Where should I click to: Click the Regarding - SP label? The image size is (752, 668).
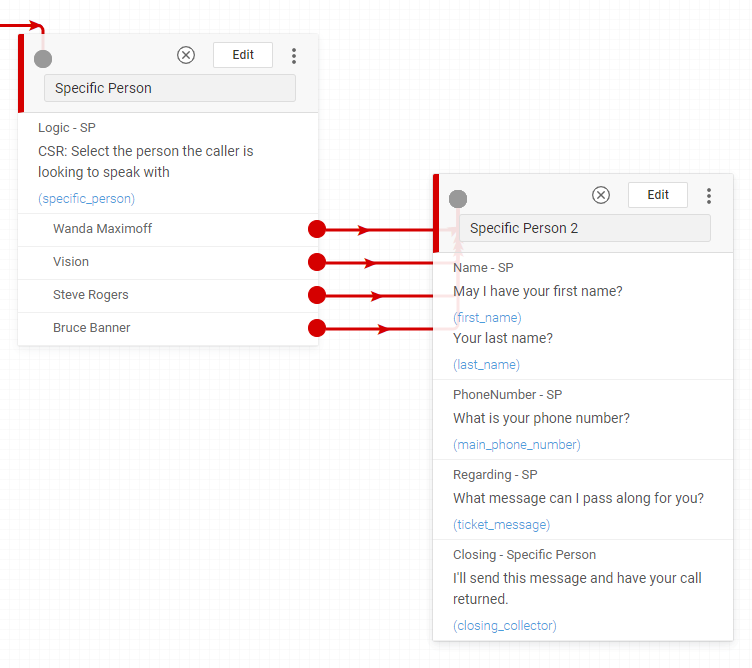tap(495, 475)
